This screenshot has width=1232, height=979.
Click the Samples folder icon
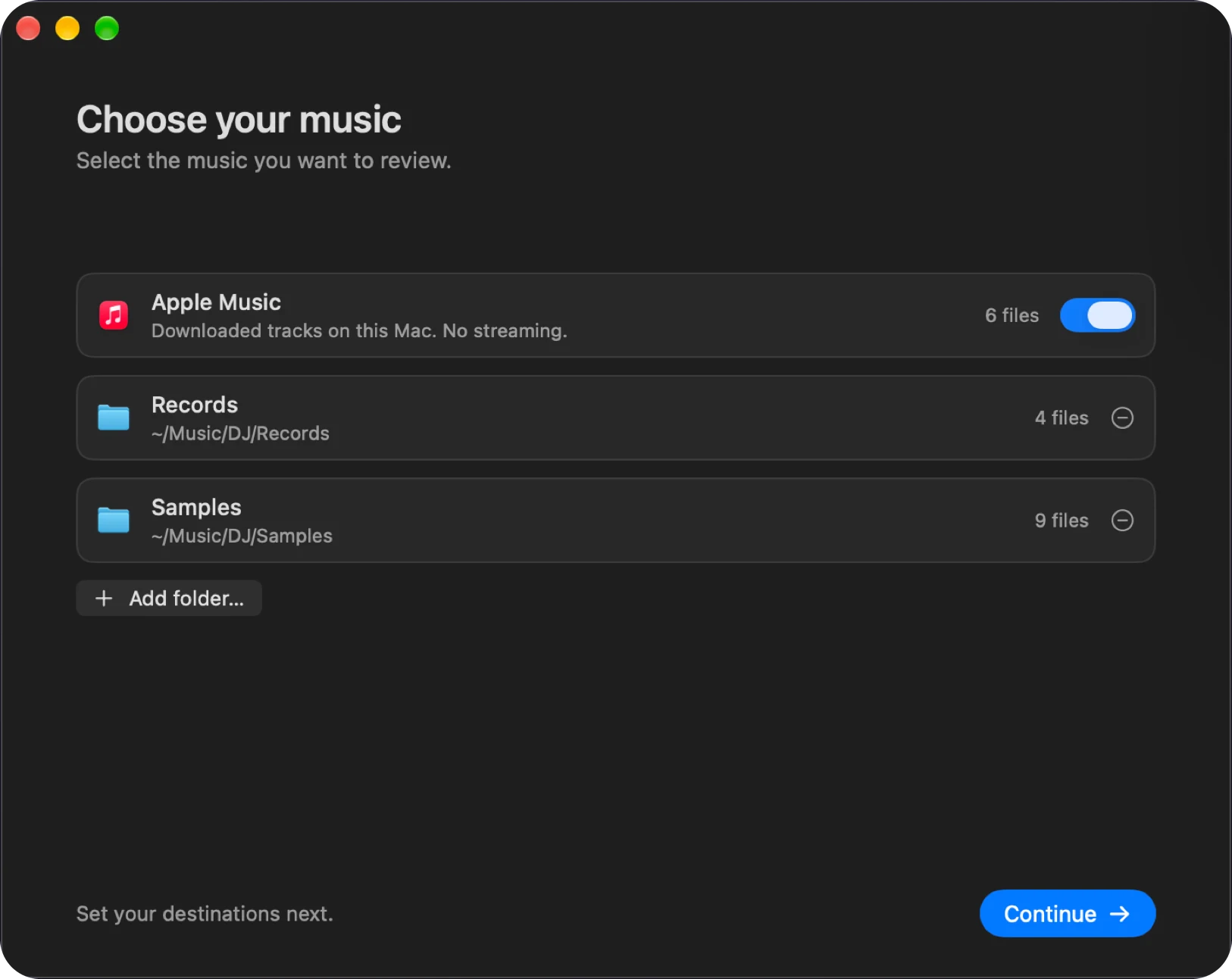(114, 521)
